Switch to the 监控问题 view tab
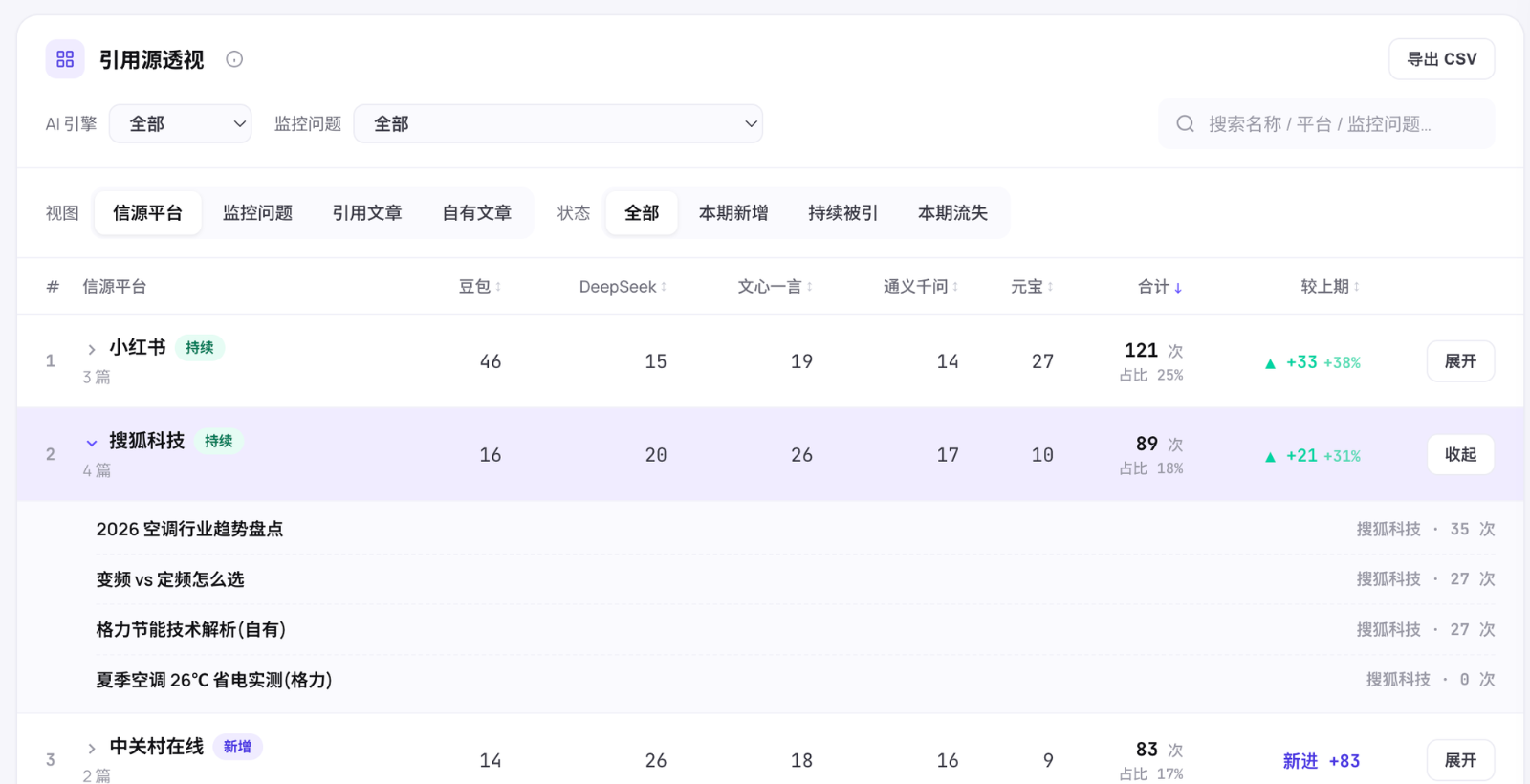The height and width of the screenshot is (784, 1530). (x=258, y=212)
